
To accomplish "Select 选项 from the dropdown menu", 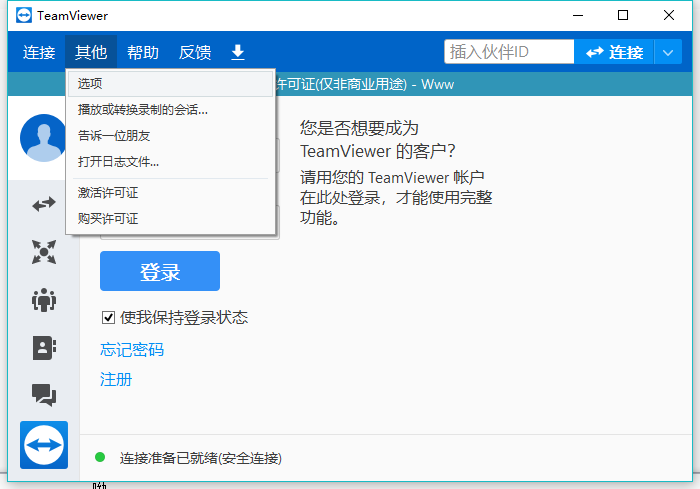I will (170, 84).
